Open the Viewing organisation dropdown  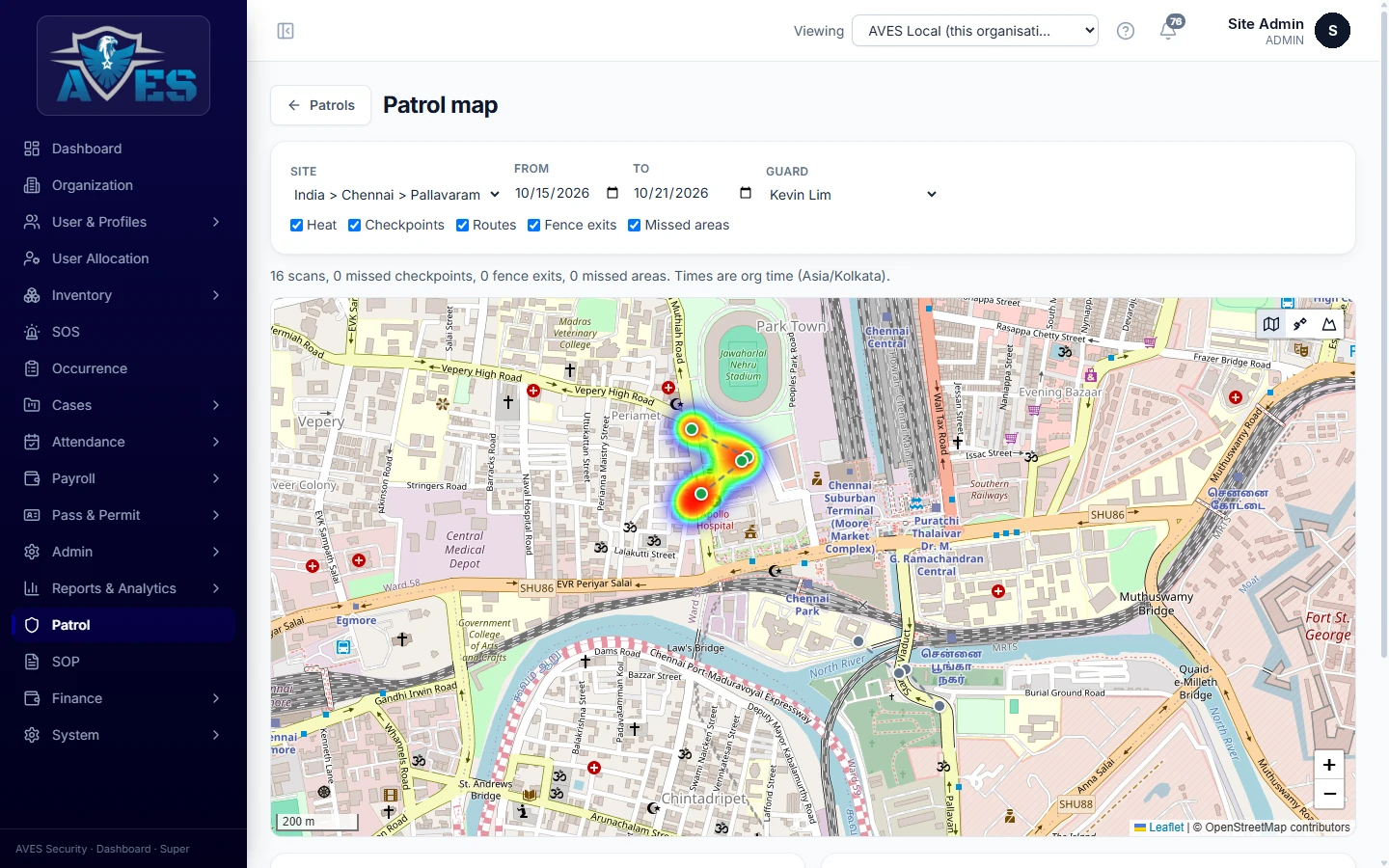click(975, 31)
